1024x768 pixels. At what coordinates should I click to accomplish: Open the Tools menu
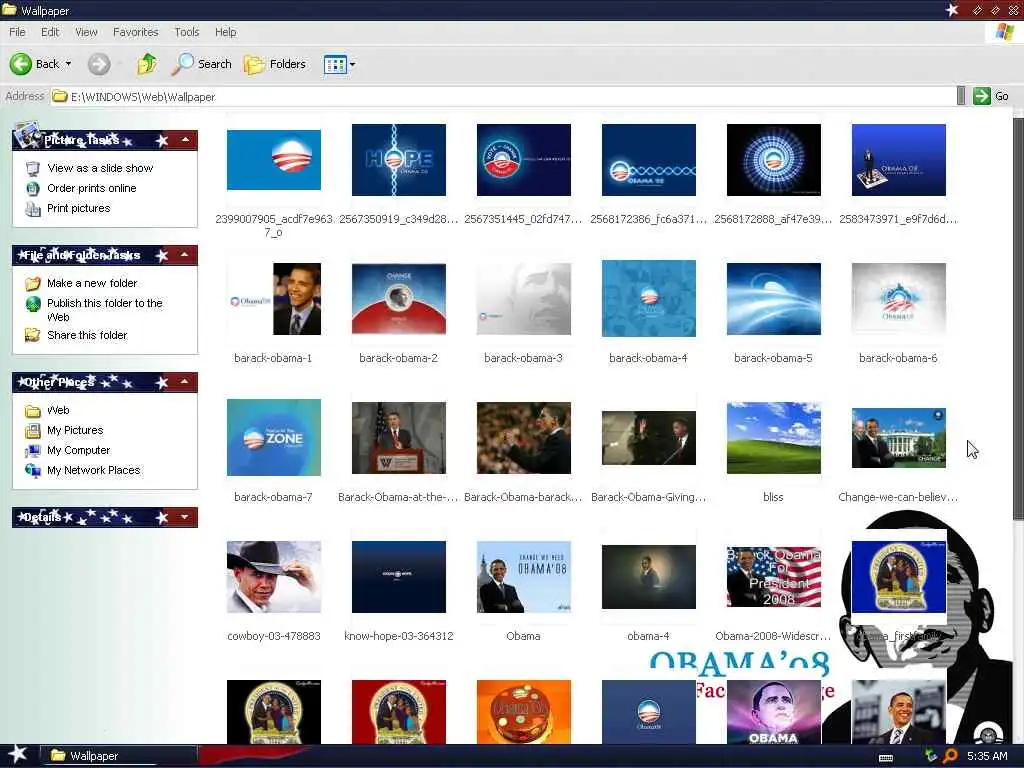point(187,32)
